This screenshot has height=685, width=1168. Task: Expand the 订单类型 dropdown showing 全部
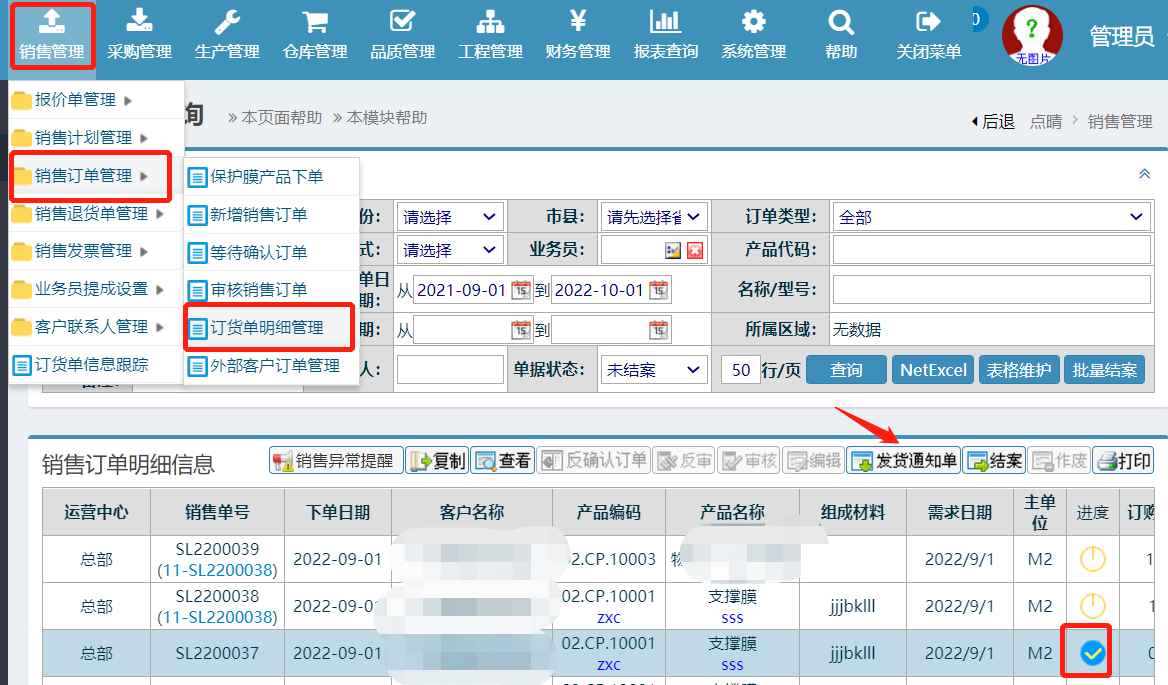[x=991, y=217]
